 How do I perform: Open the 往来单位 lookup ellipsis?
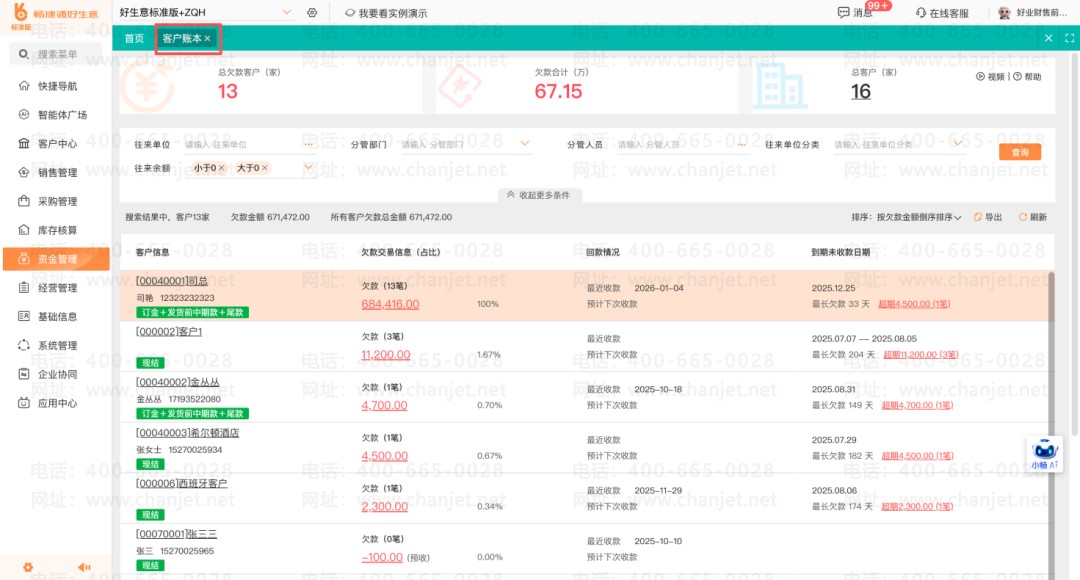[x=308, y=145]
